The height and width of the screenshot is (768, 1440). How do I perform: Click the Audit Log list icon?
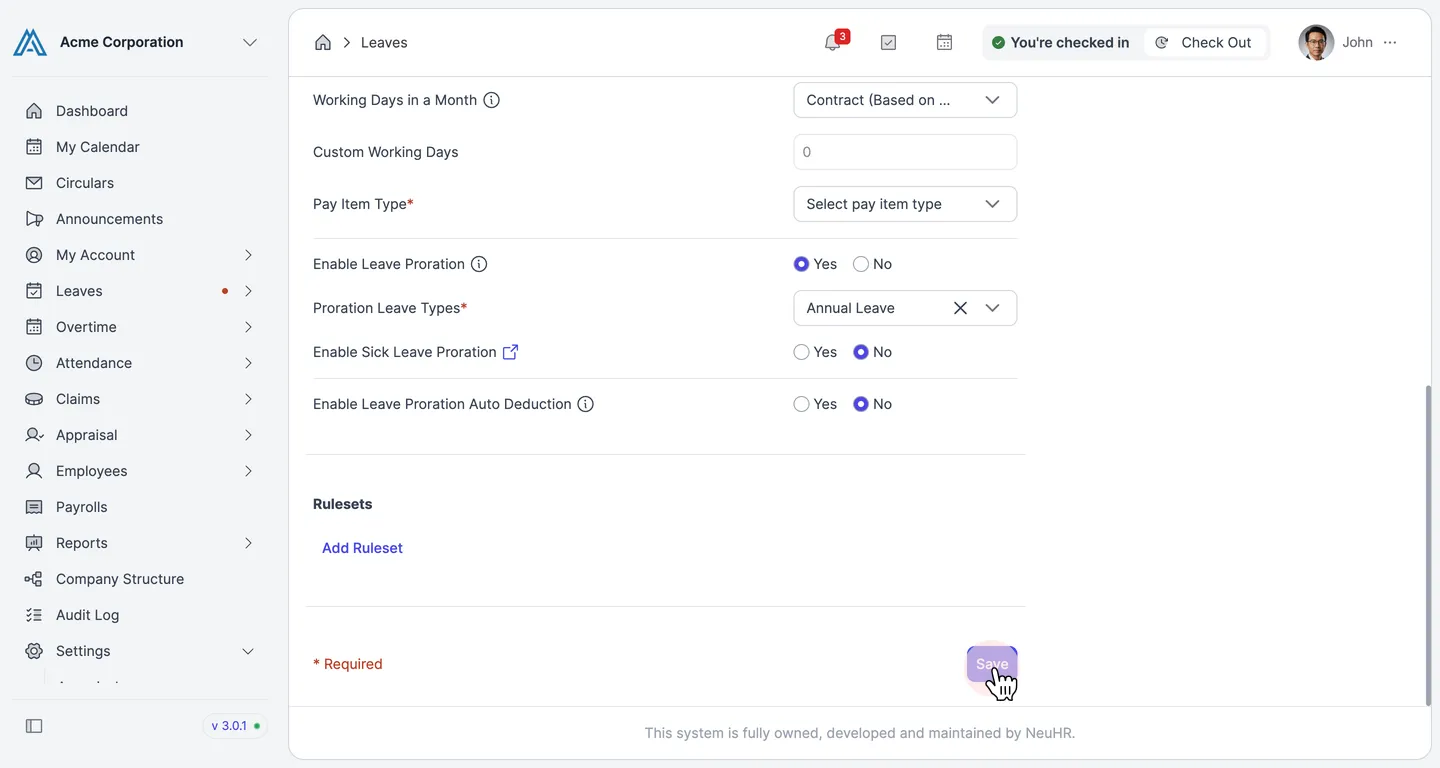click(34, 615)
